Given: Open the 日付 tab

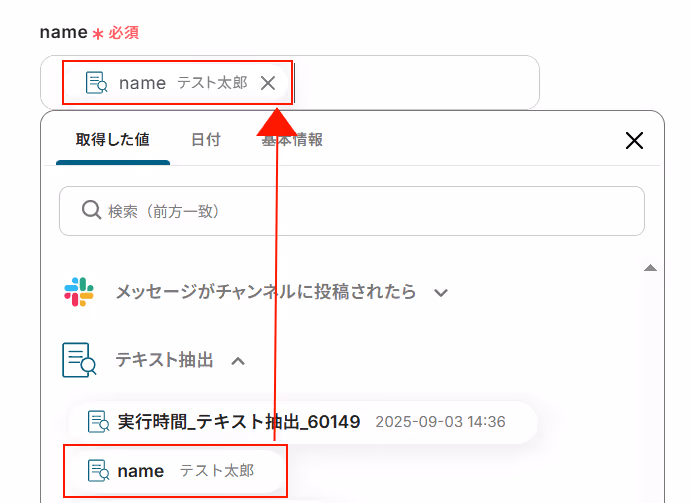Looking at the screenshot, I should [x=206, y=140].
